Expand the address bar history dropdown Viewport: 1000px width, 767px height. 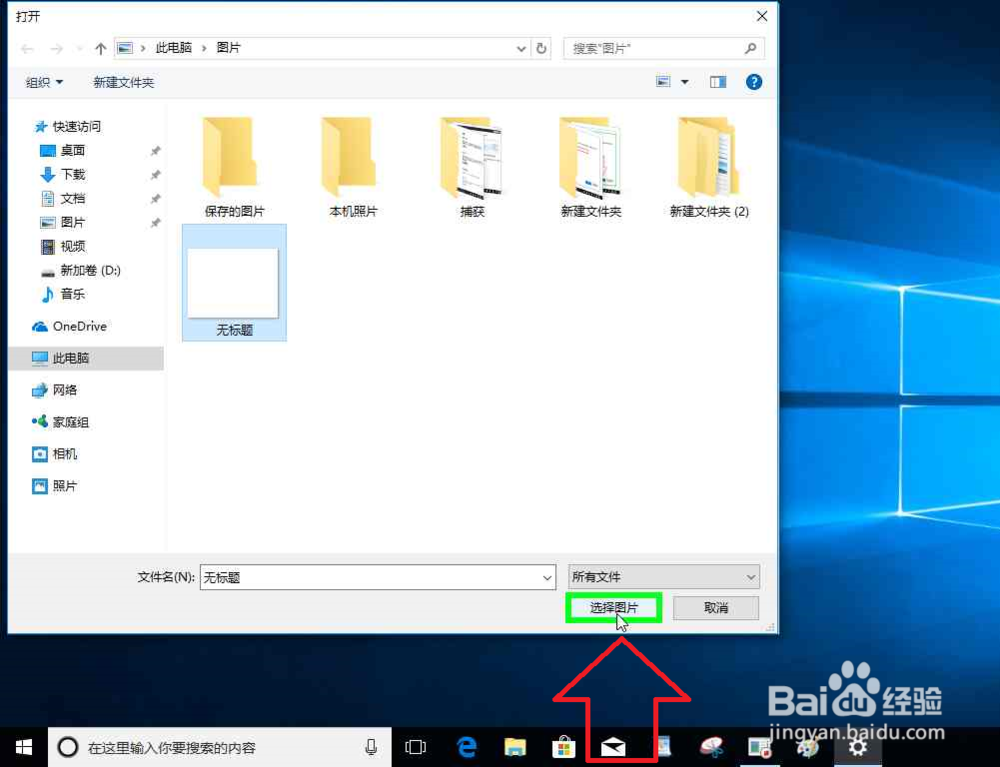(x=521, y=49)
